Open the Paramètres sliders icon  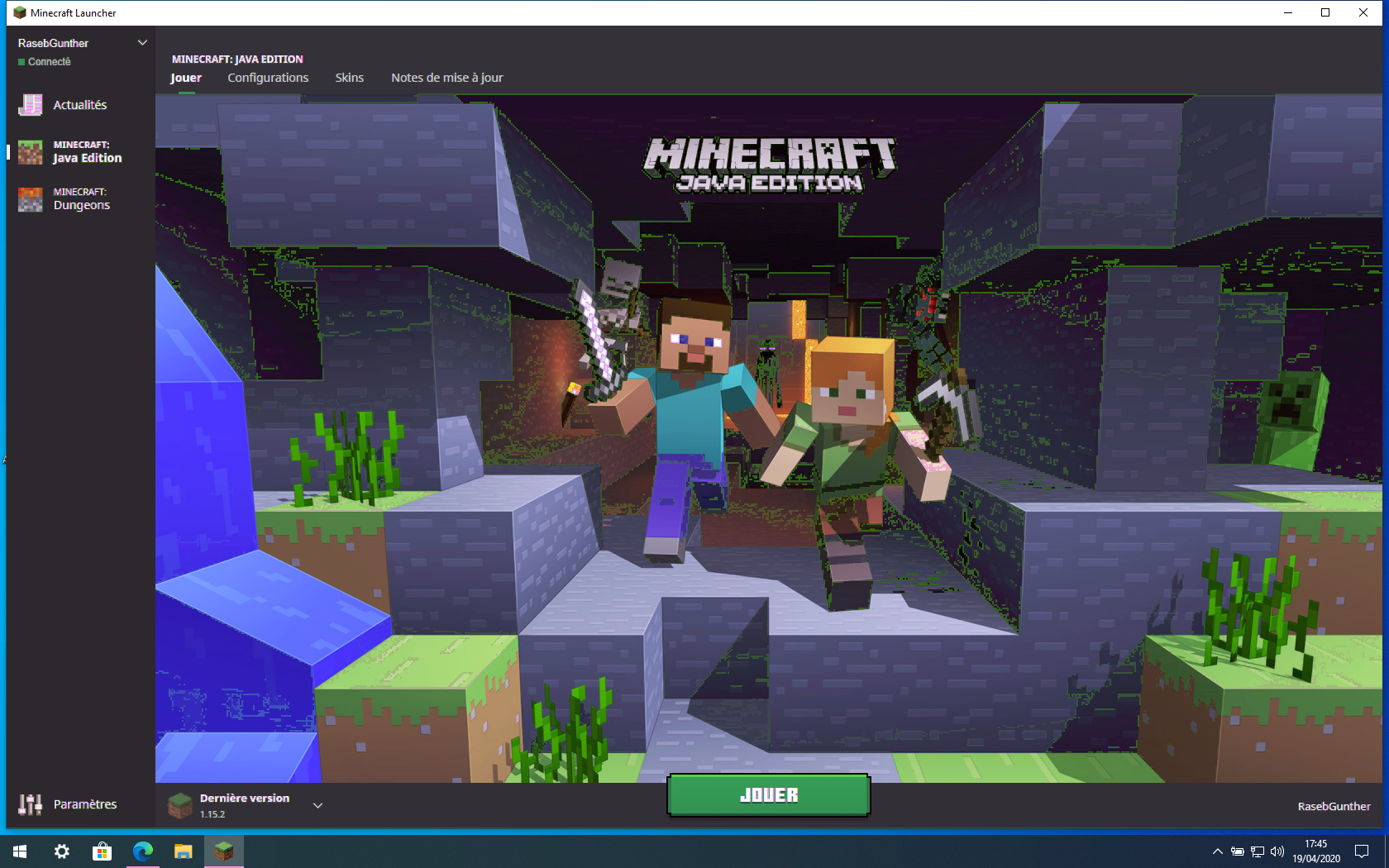[x=31, y=804]
